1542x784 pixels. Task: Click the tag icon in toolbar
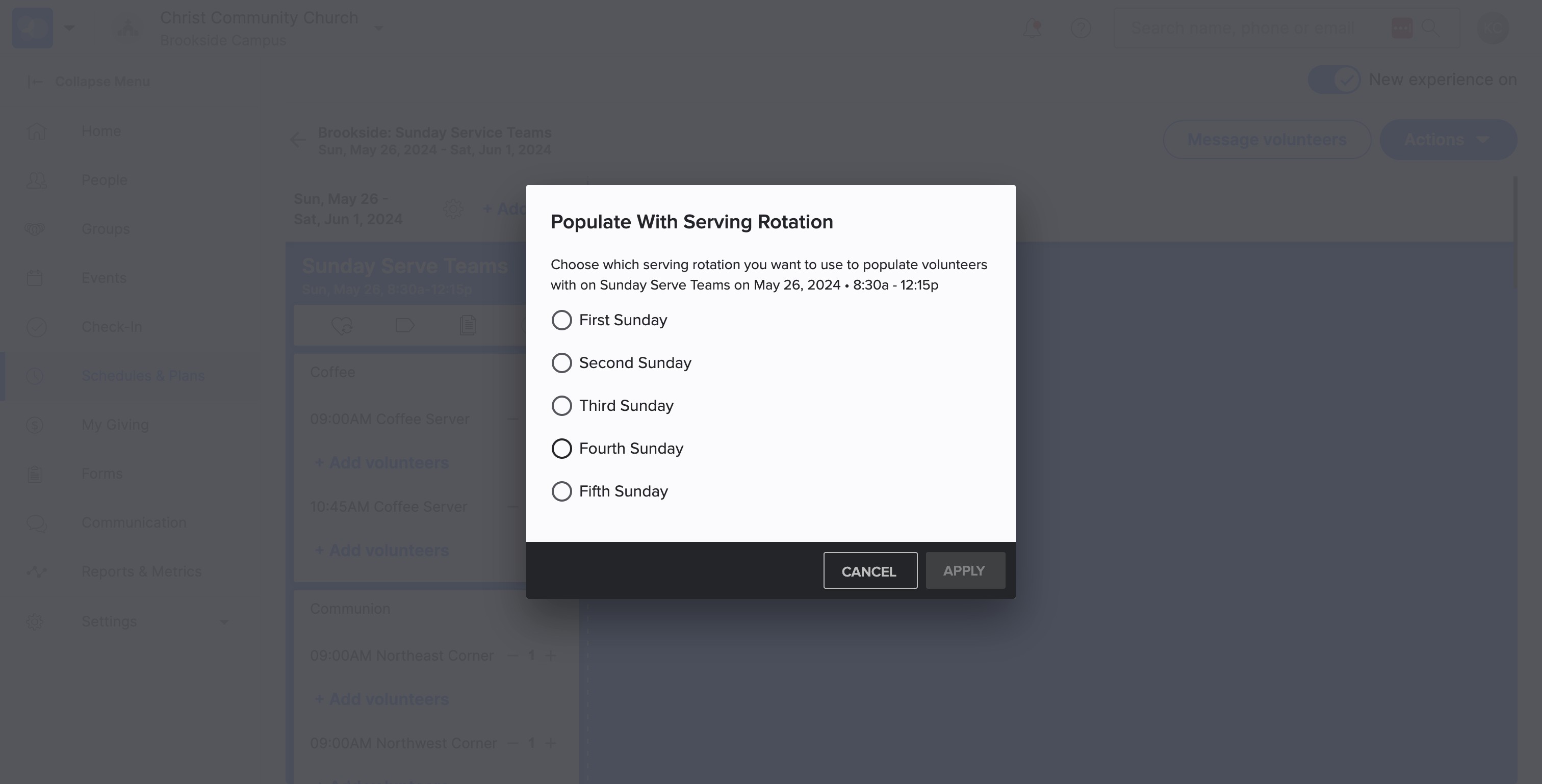[405, 326]
